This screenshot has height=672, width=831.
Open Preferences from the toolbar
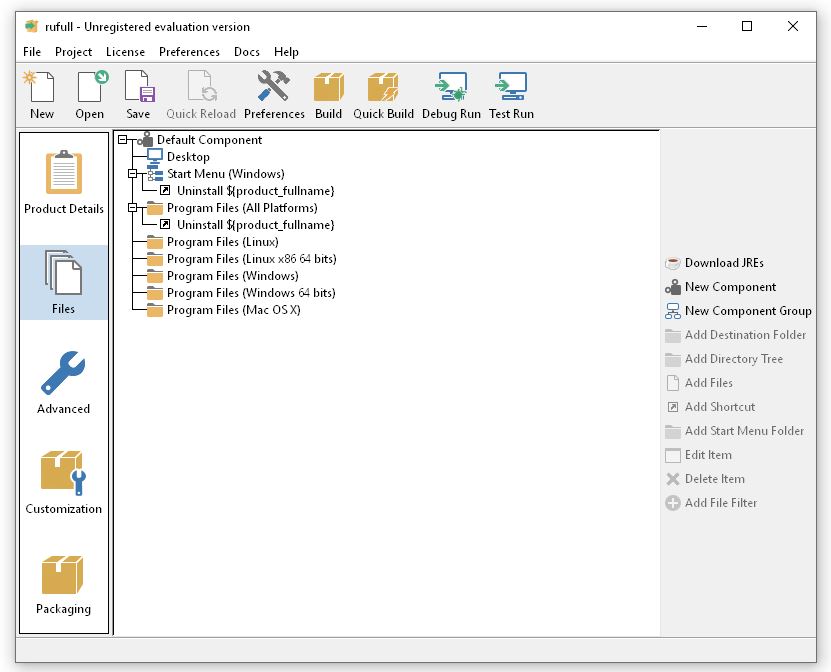click(274, 90)
